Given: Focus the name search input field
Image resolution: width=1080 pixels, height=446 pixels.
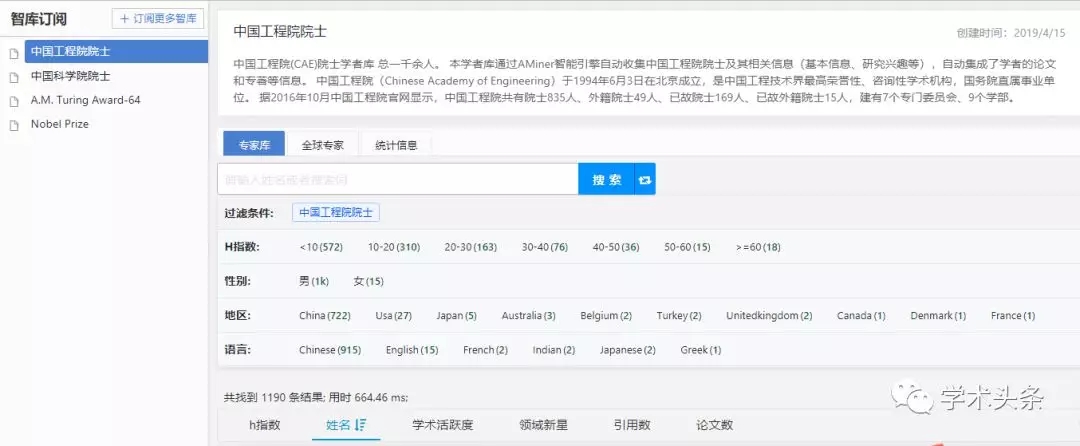Looking at the screenshot, I should [x=398, y=179].
